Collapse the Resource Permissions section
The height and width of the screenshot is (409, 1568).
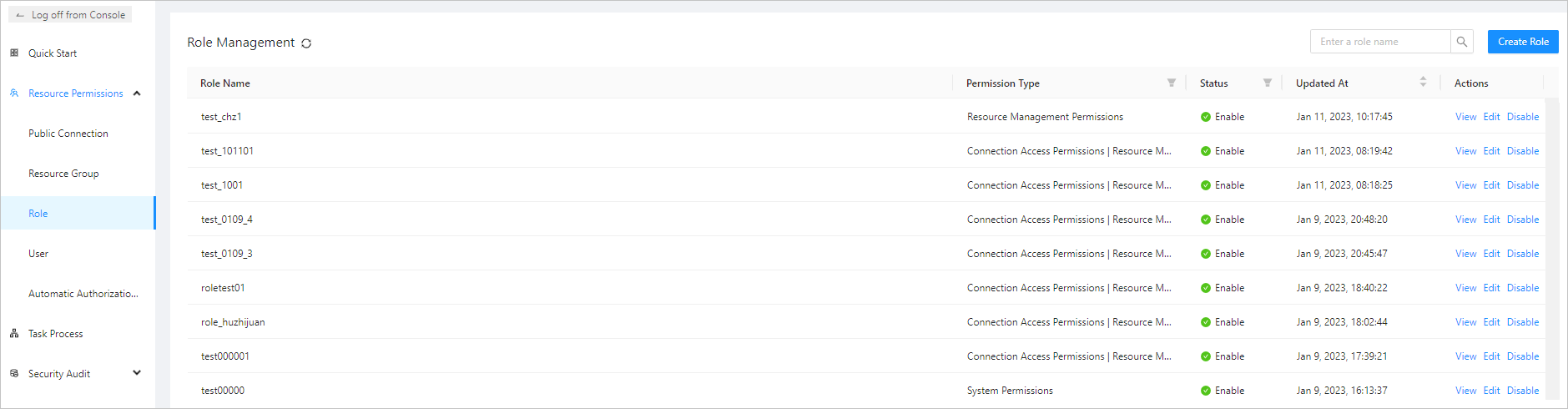tap(137, 93)
